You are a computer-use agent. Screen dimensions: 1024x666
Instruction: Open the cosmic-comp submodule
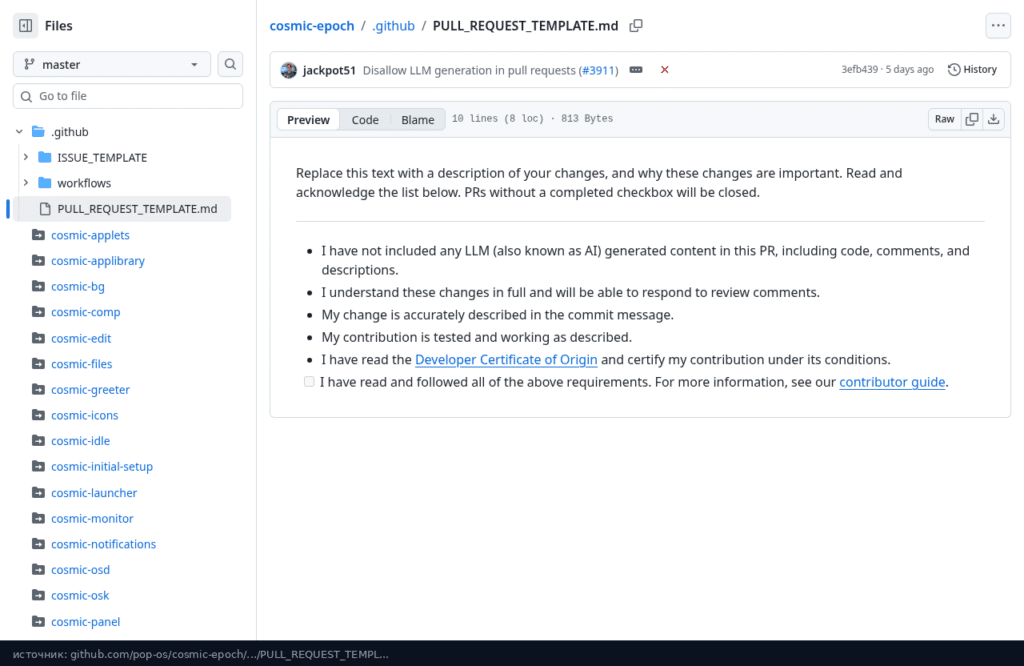[x=86, y=312]
